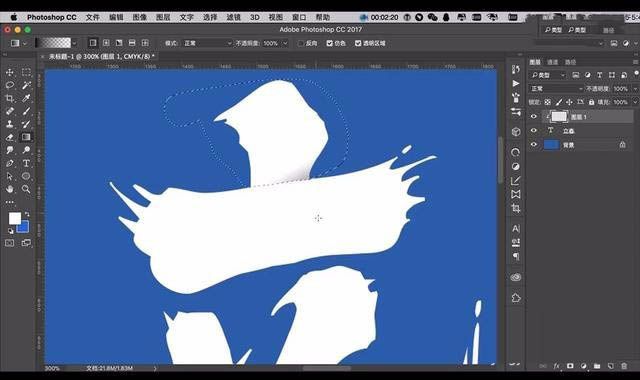The image size is (640, 380).
Task: Open the Character panel icon
Action: coord(516,229)
